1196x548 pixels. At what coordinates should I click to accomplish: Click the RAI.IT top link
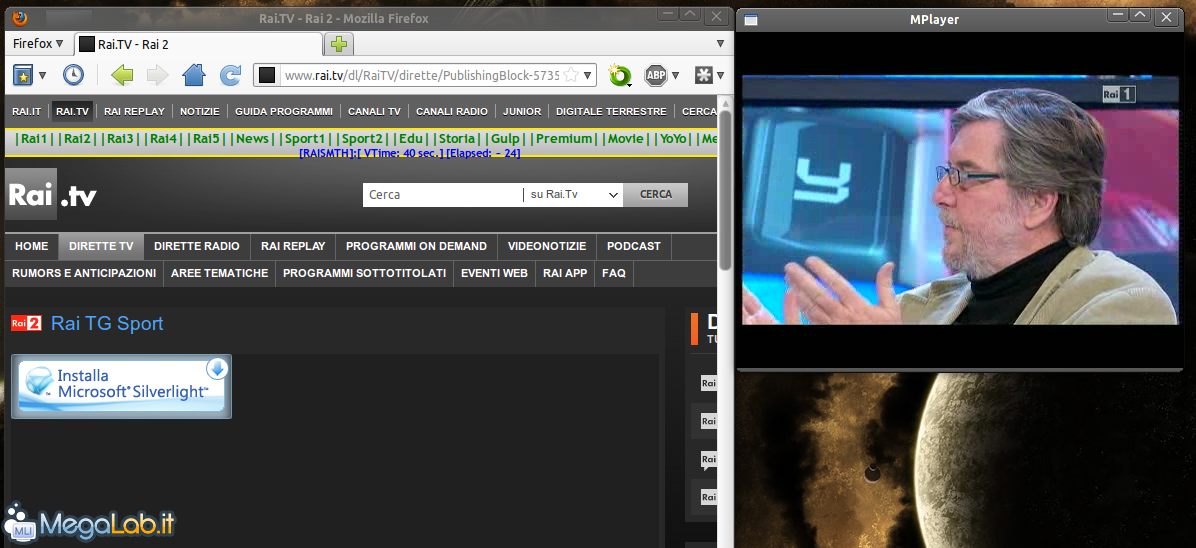tap(27, 111)
